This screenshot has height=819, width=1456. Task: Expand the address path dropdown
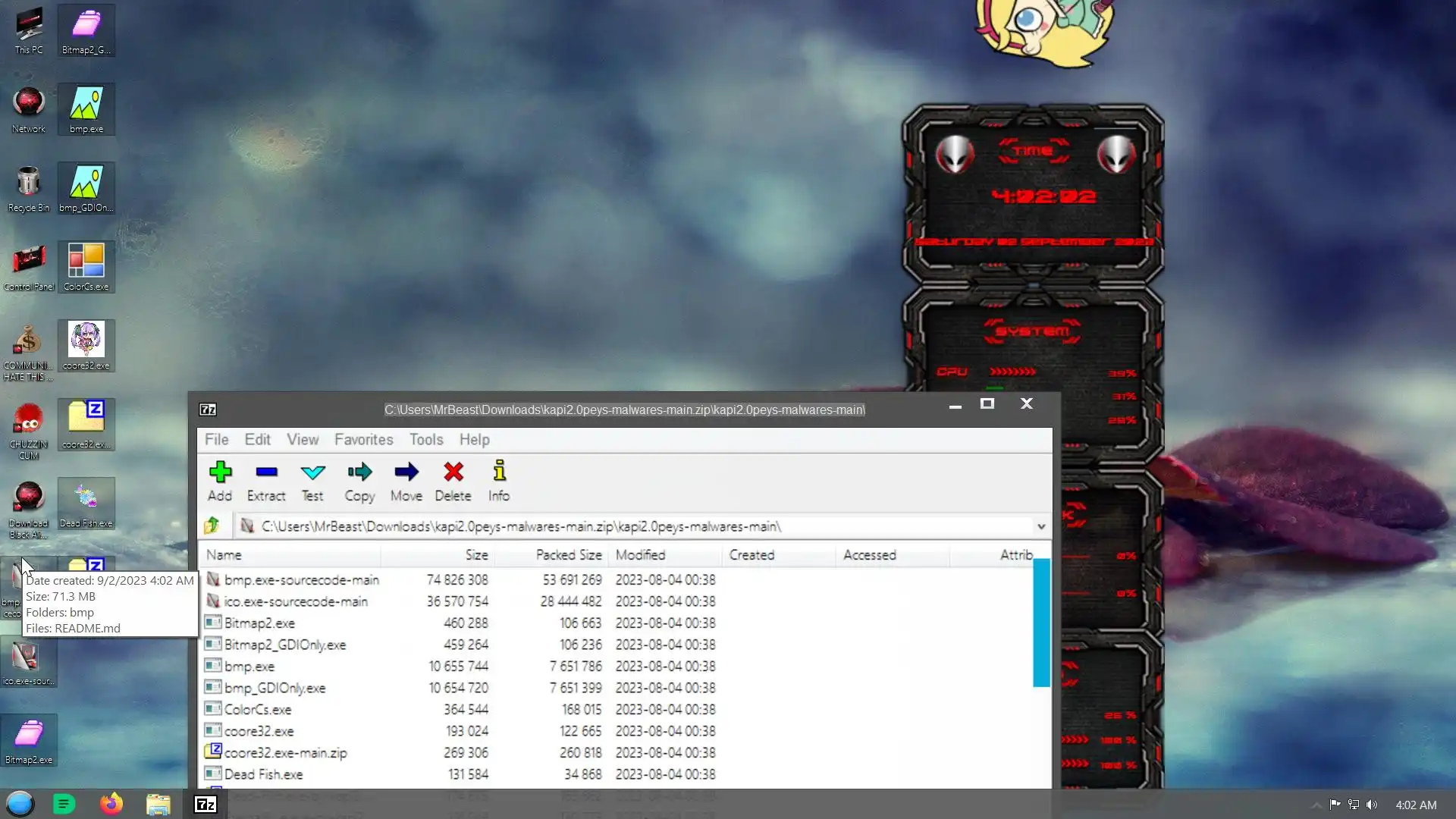point(1041,526)
